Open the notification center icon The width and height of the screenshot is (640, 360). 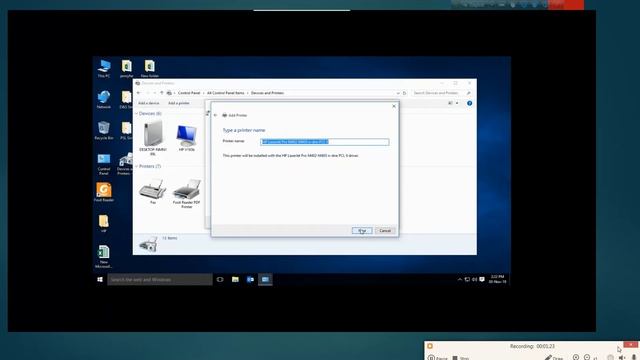[482, 280]
